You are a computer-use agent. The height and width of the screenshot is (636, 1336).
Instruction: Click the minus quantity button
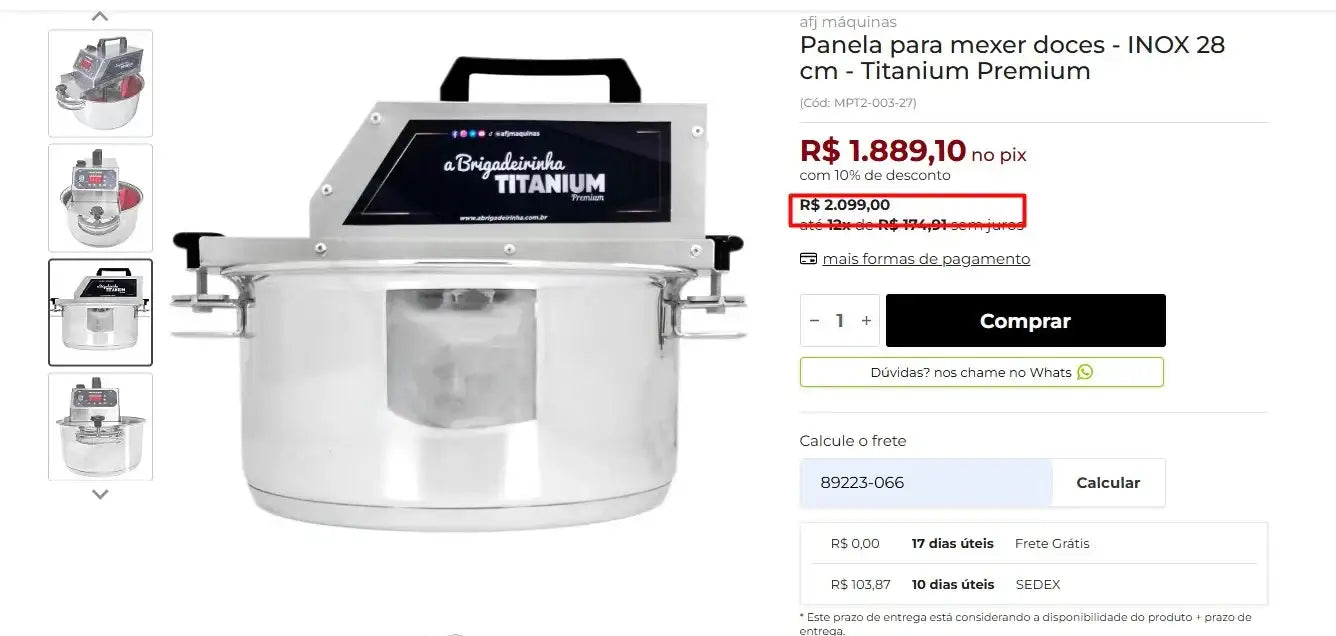pyautogui.click(x=814, y=321)
